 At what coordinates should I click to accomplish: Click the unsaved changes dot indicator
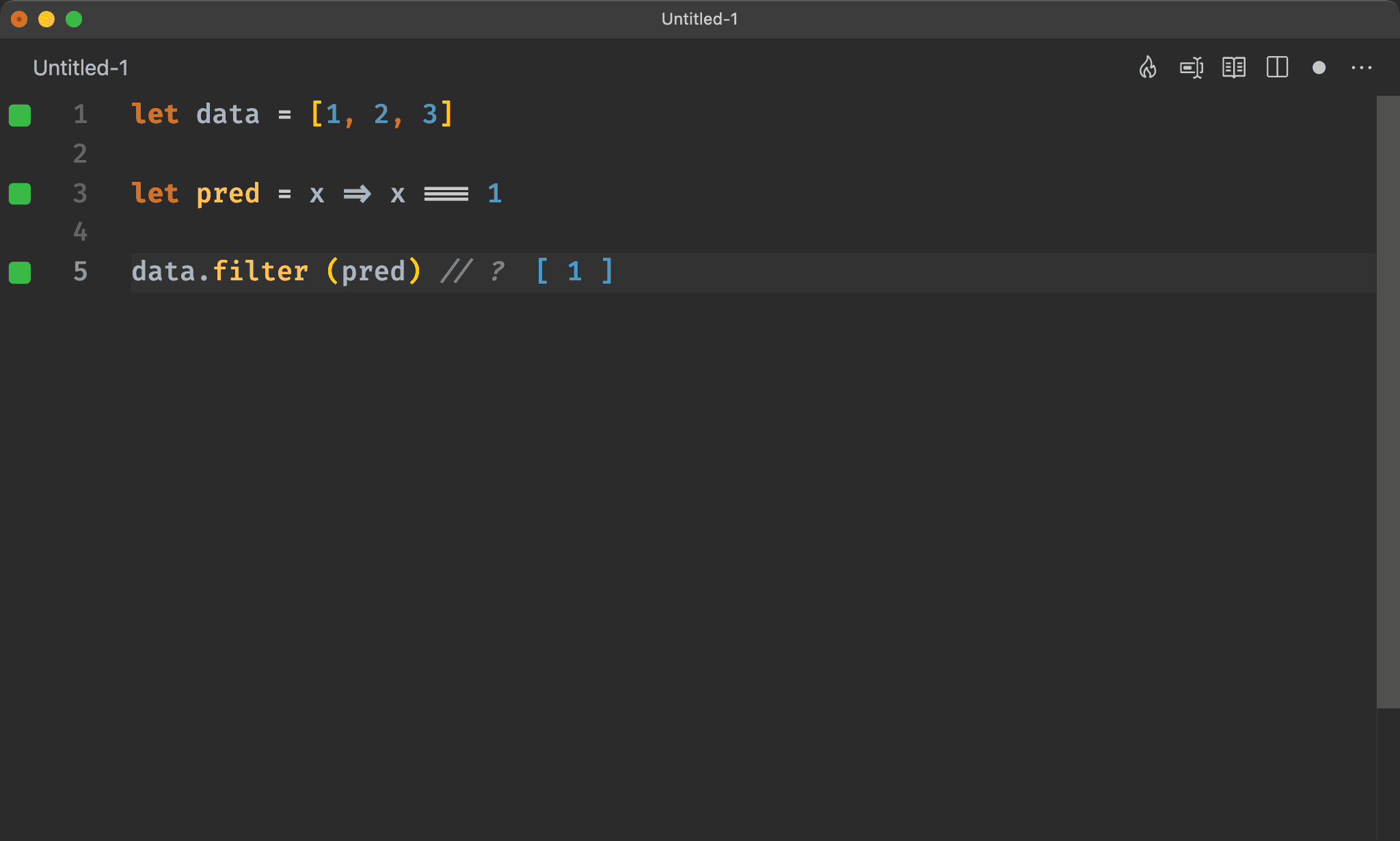point(1319,68)
